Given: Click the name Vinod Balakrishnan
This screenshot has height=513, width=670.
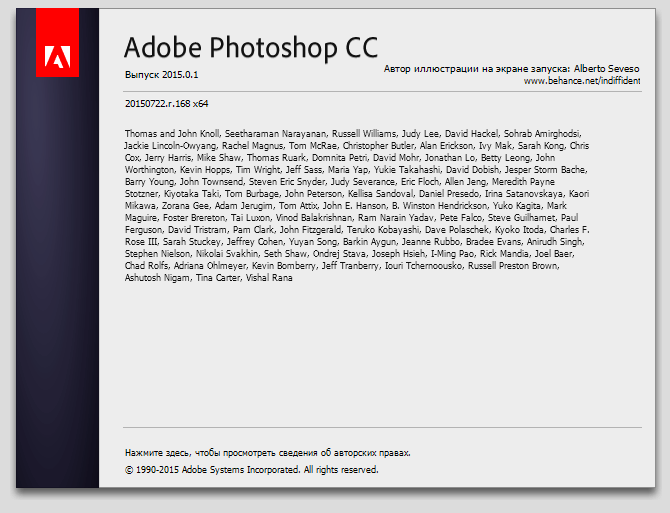Looking at the screenshot, I should pyautogui.click(x=314, y=217).
